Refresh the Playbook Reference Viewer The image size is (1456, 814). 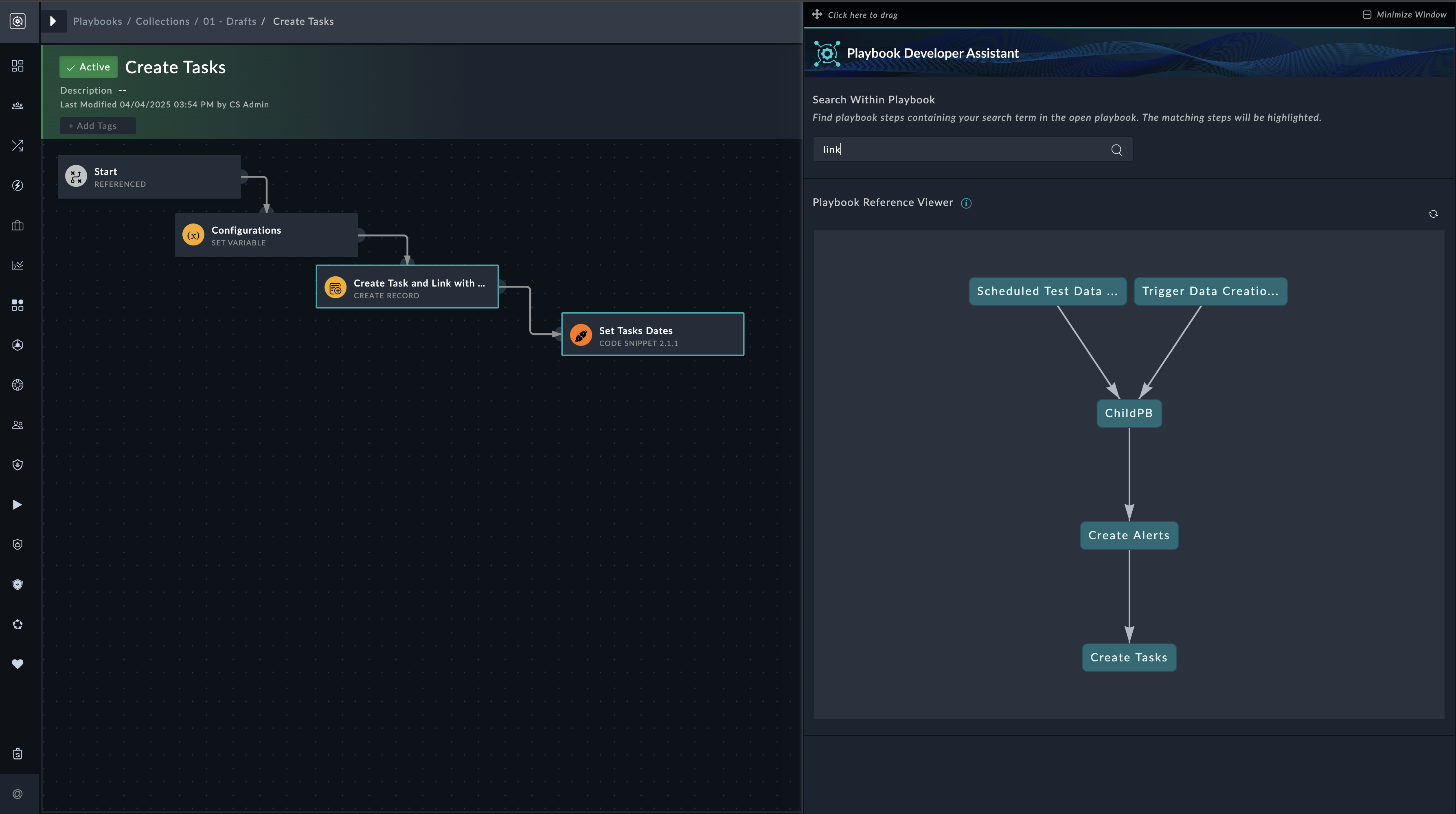point(1433,214)
